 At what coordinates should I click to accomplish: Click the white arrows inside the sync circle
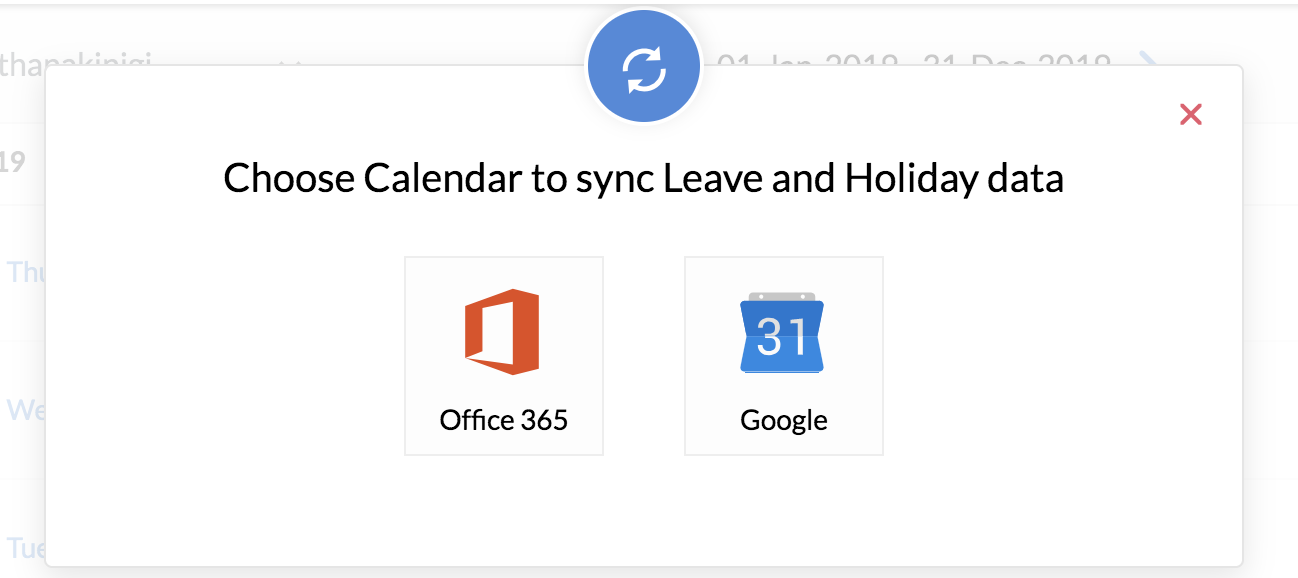(x=643, y=70)
